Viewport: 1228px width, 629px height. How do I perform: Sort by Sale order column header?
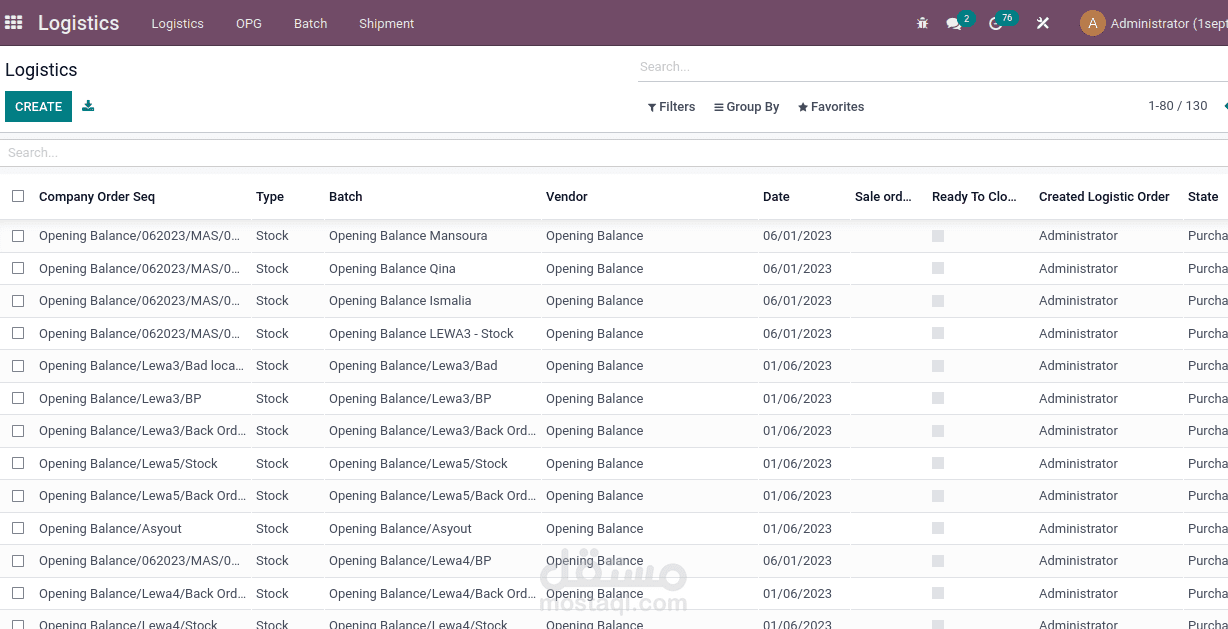pos(883,197)
